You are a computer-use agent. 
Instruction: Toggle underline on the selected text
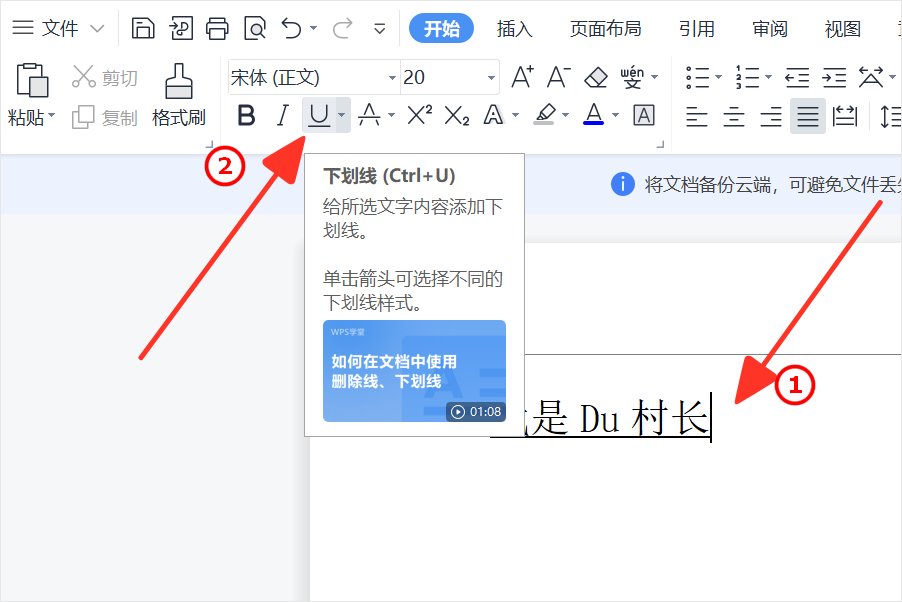[318, 116]
